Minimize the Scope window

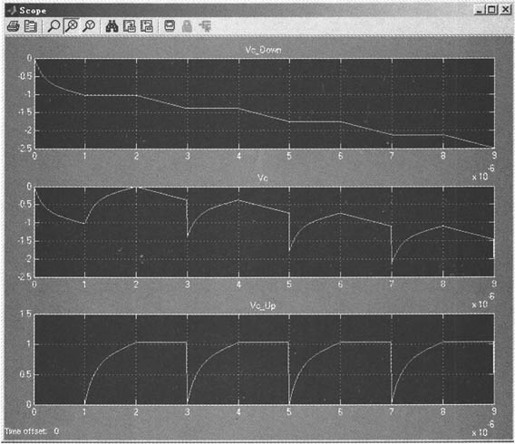coord(480,10)
